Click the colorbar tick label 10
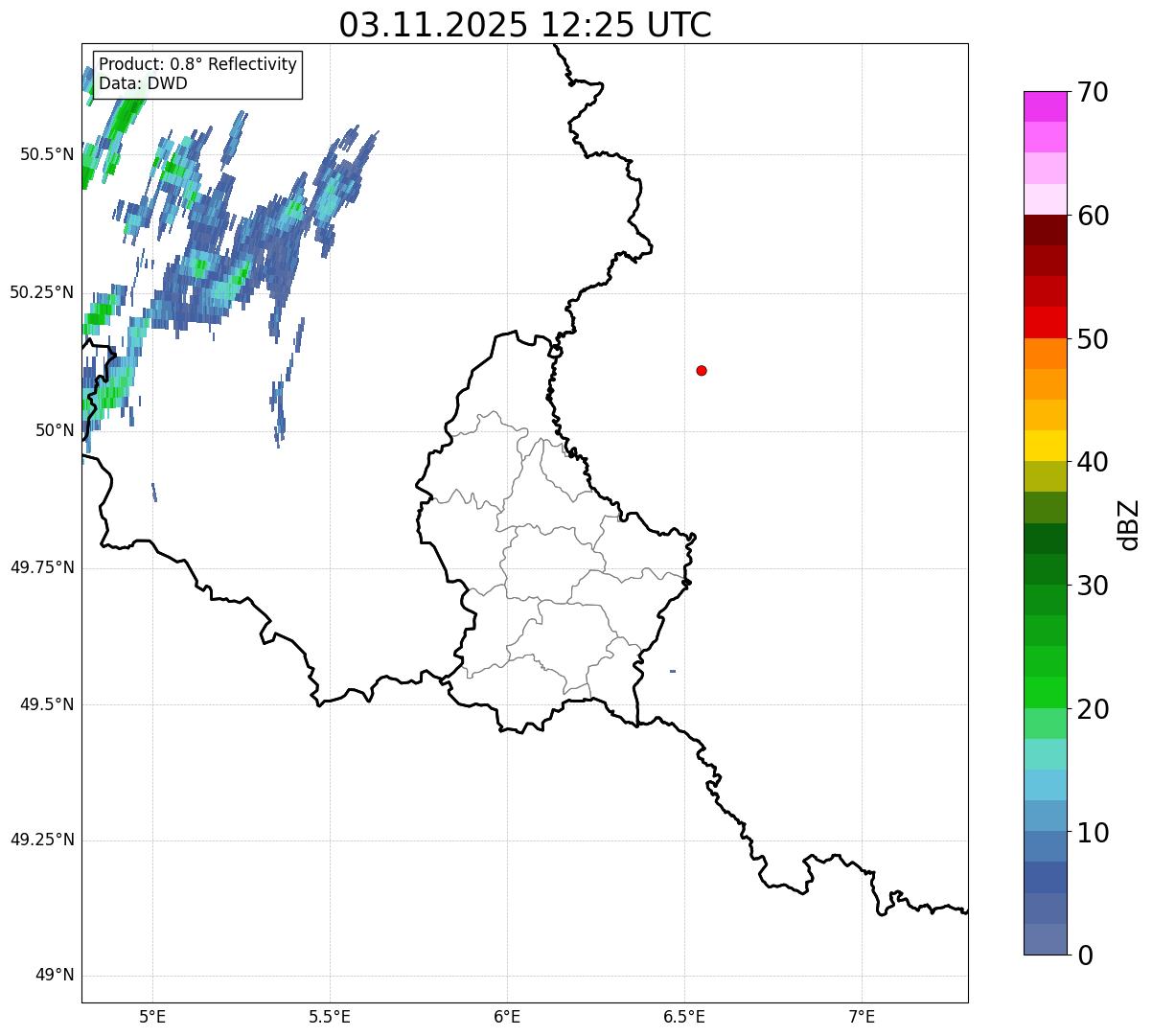1152x1036 pixels. (x=1093, y=833)
